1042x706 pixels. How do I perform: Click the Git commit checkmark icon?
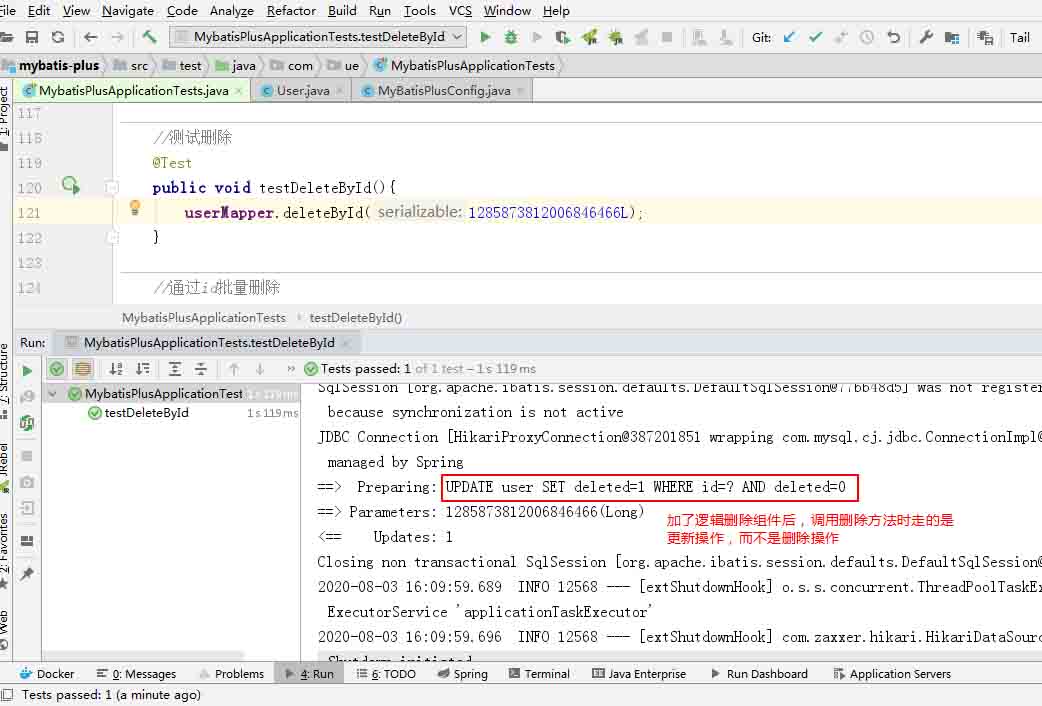[x=815, y=37]
